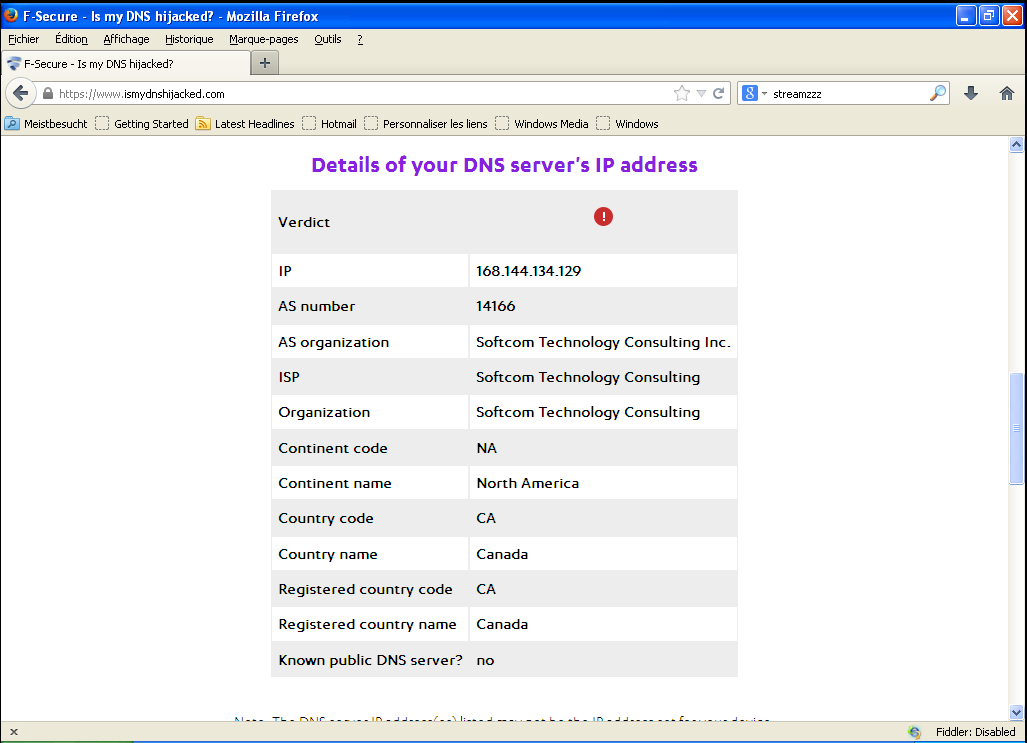Image resolution: width=1027 pixels, height=743 pixels.
Task: Click the 'North America' table cell
Action: pos(603,483)
